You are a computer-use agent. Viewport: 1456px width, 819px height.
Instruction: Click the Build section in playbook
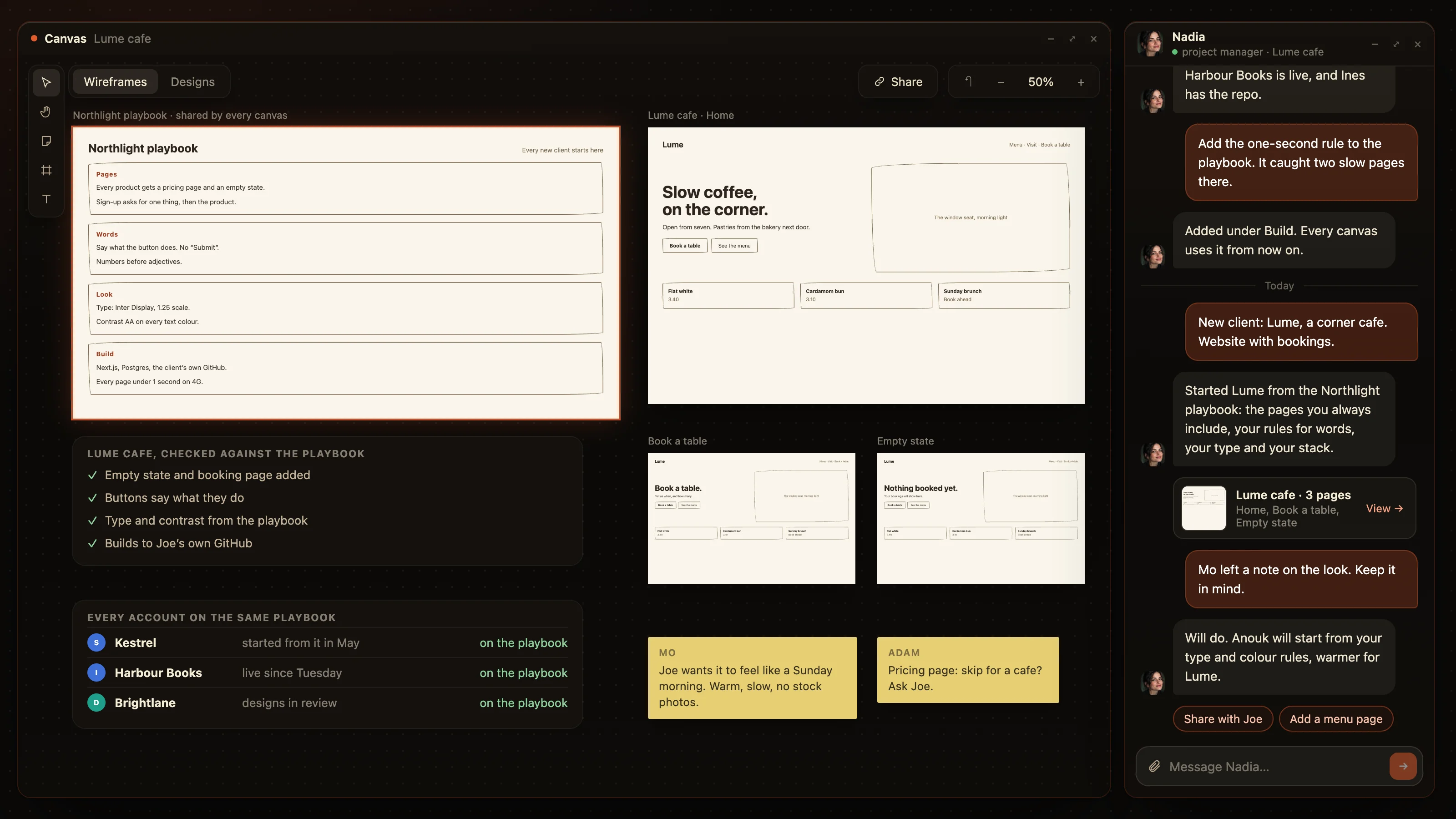pyautogui.click(x=346, y=368)
